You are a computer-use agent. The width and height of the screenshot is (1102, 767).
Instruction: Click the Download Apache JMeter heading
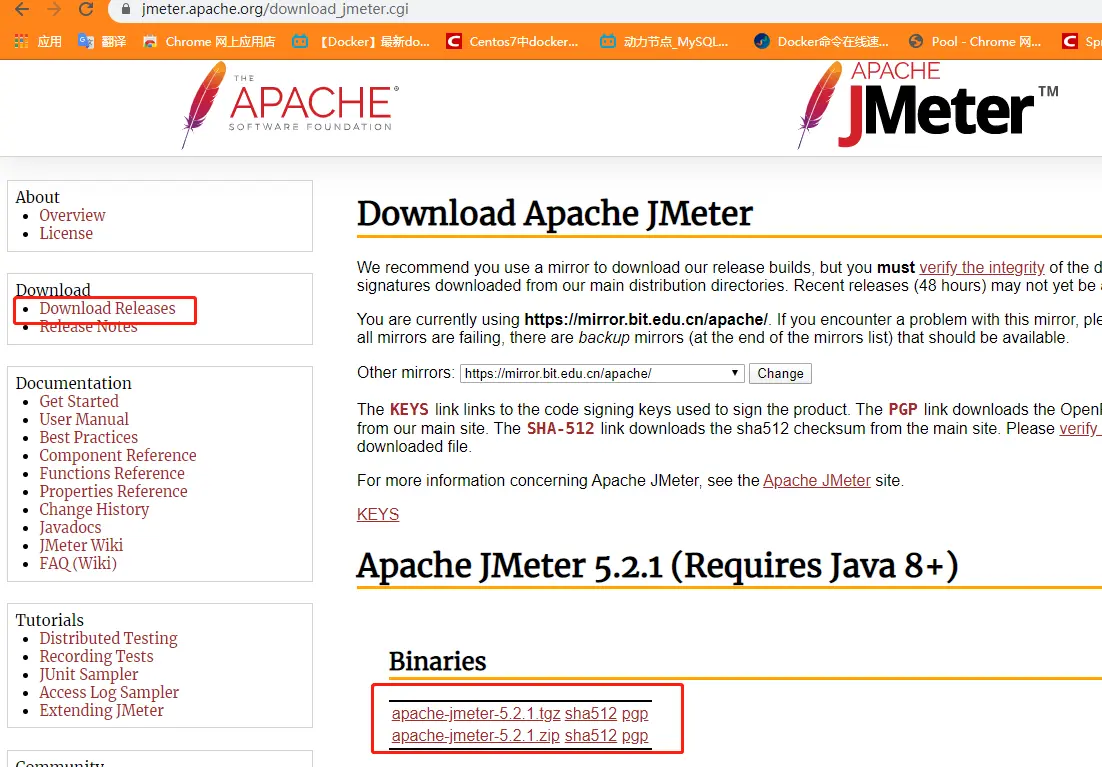(555, 214)
